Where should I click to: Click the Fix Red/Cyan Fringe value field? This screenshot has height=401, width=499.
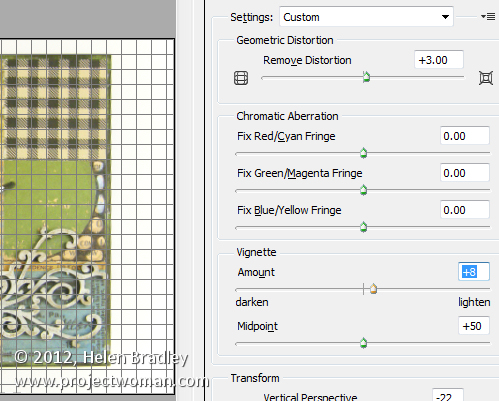(x=465, y=136)
